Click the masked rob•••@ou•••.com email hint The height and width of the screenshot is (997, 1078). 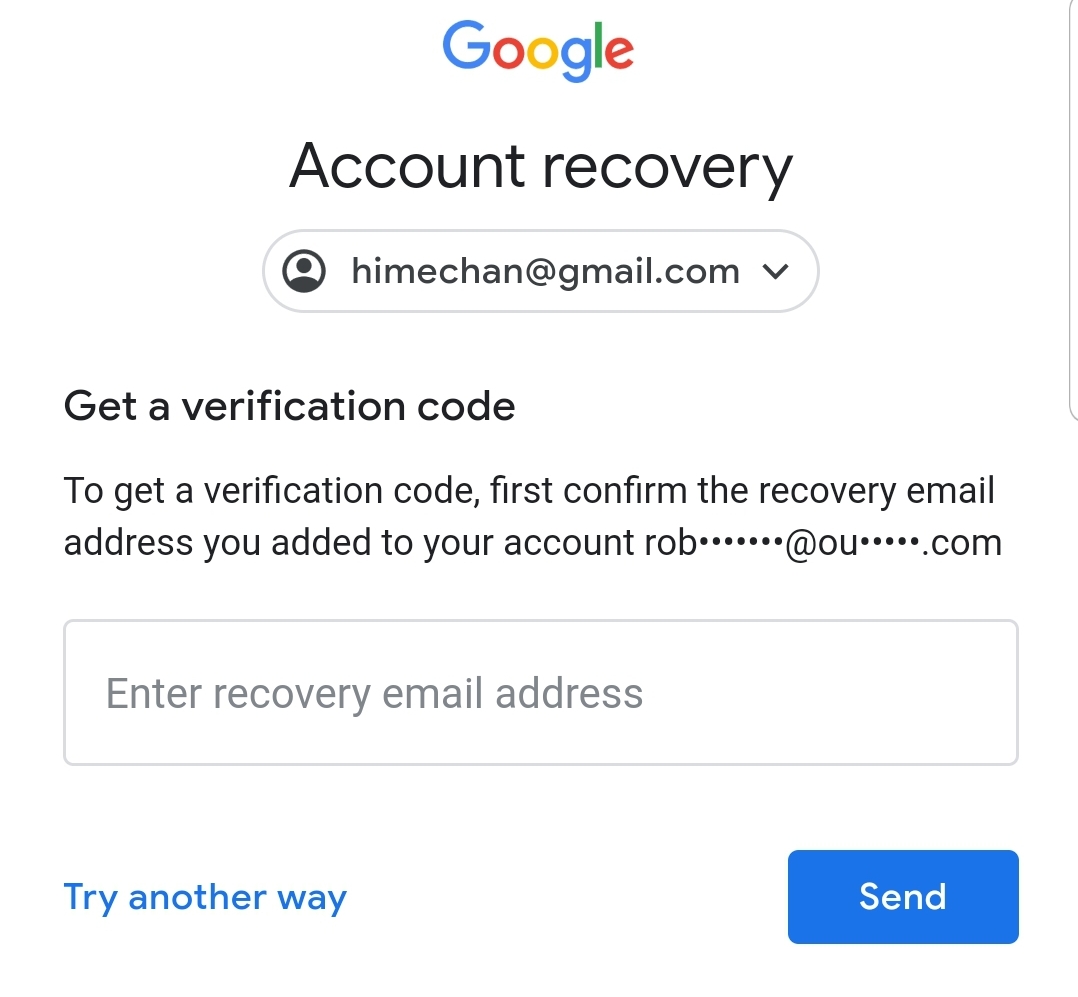823,543
